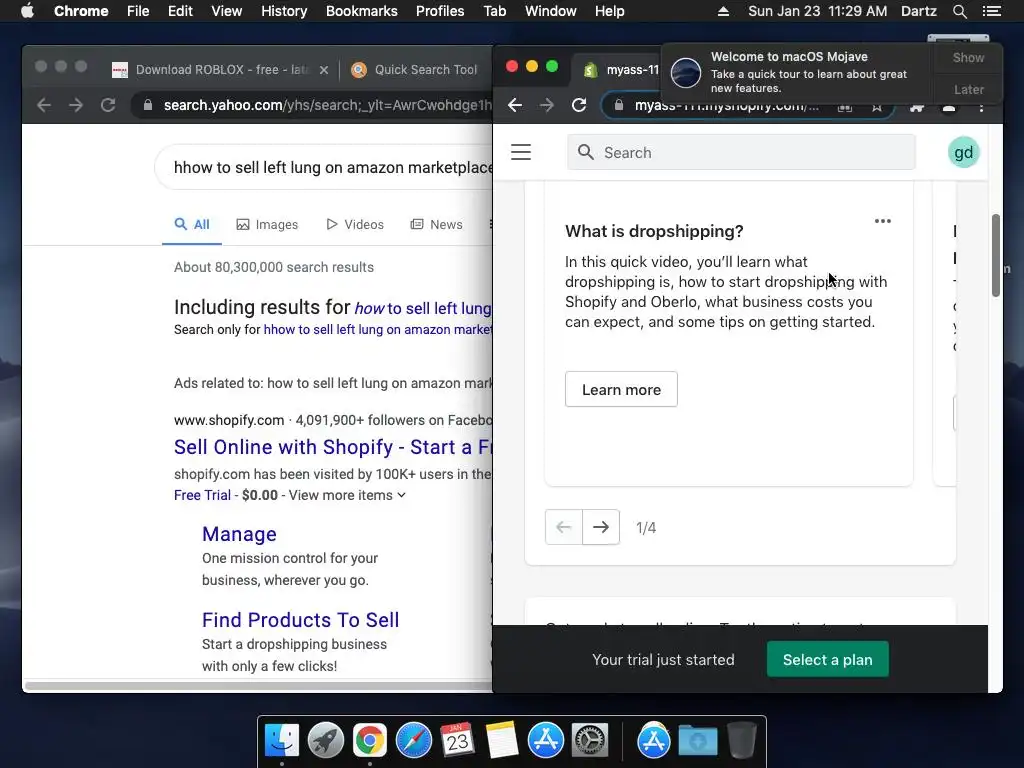Click the 1/4 card counter text

point(646,528)
